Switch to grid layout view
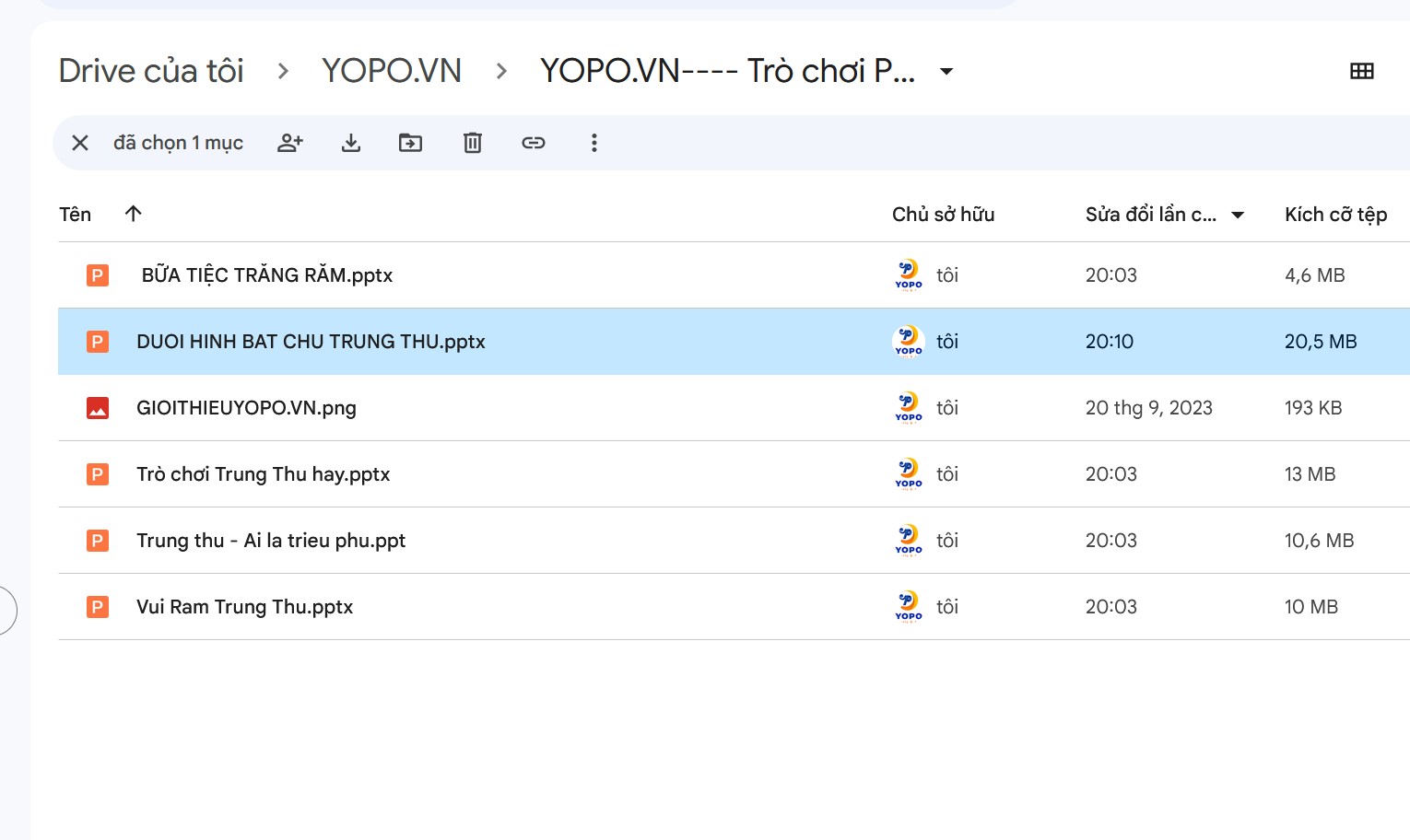 [x=1362, y=71]
